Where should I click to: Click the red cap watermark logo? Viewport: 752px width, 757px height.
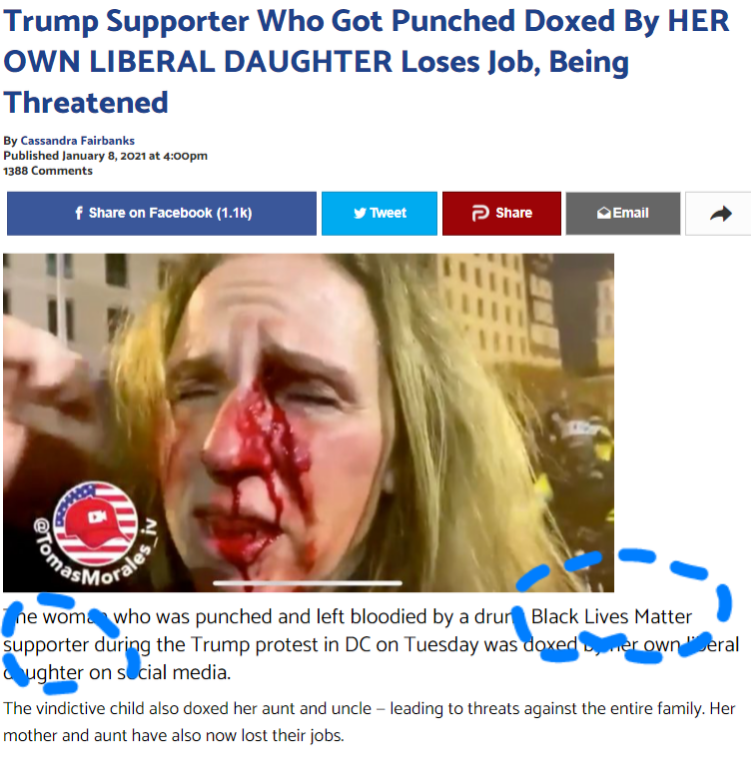pos(95,523)
